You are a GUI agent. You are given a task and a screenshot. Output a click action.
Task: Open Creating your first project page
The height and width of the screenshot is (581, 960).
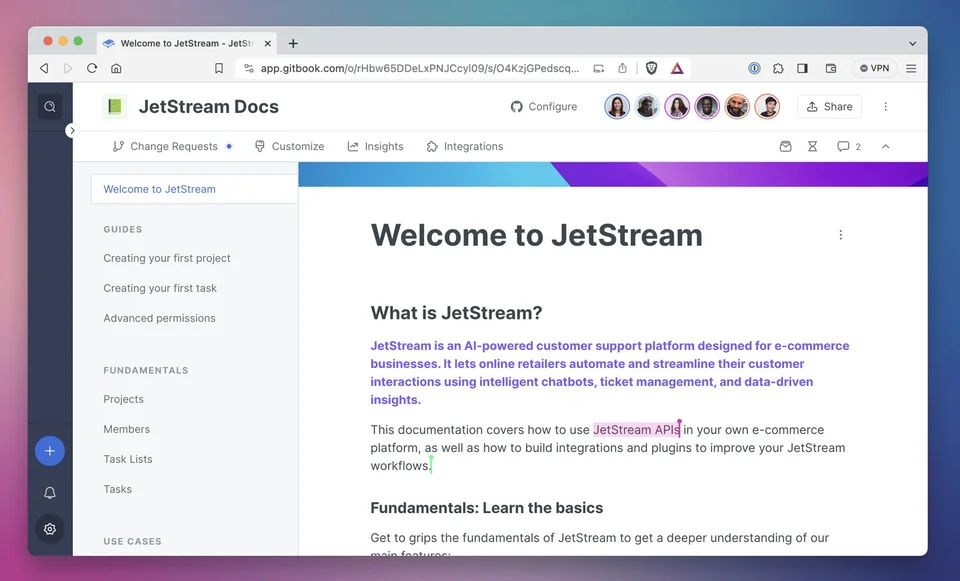[167, 258]
